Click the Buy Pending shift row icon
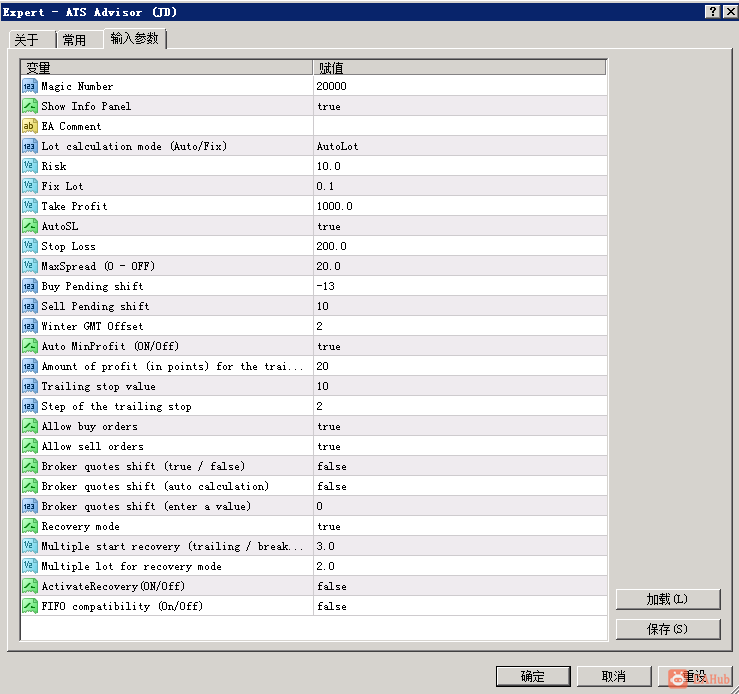The image size is (739, 694). (x=29, y=286)
